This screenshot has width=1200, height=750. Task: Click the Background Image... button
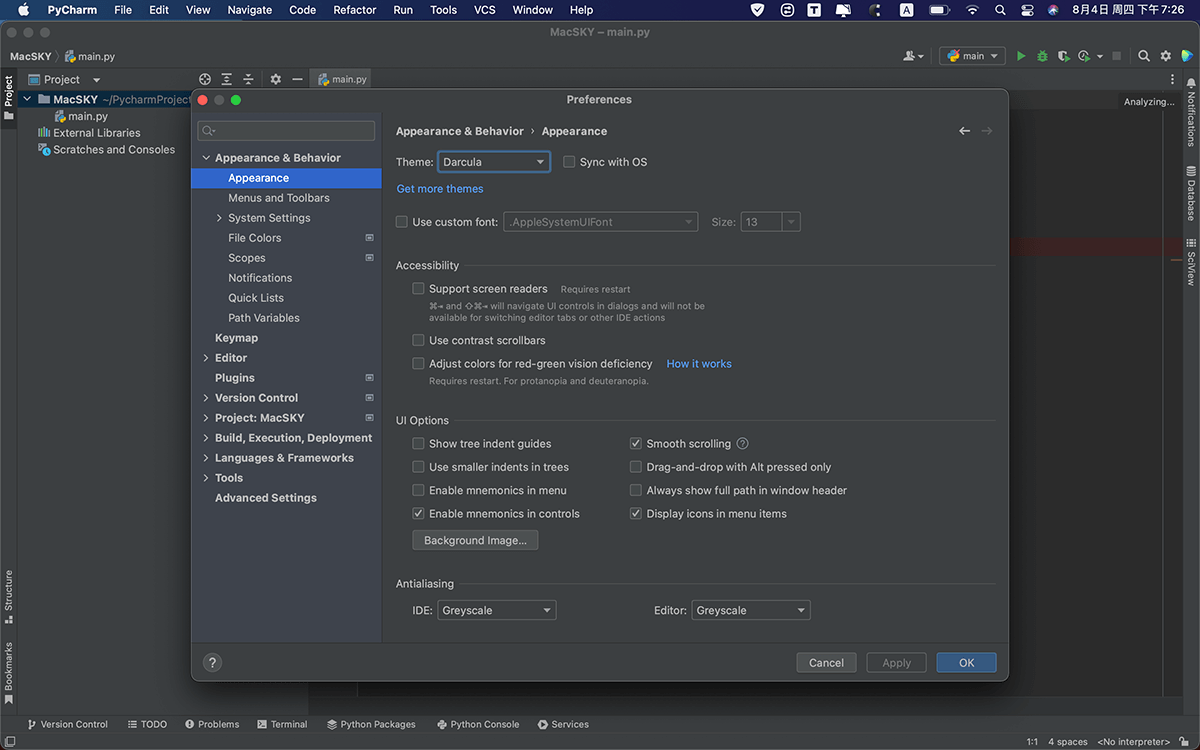(475, 540)
